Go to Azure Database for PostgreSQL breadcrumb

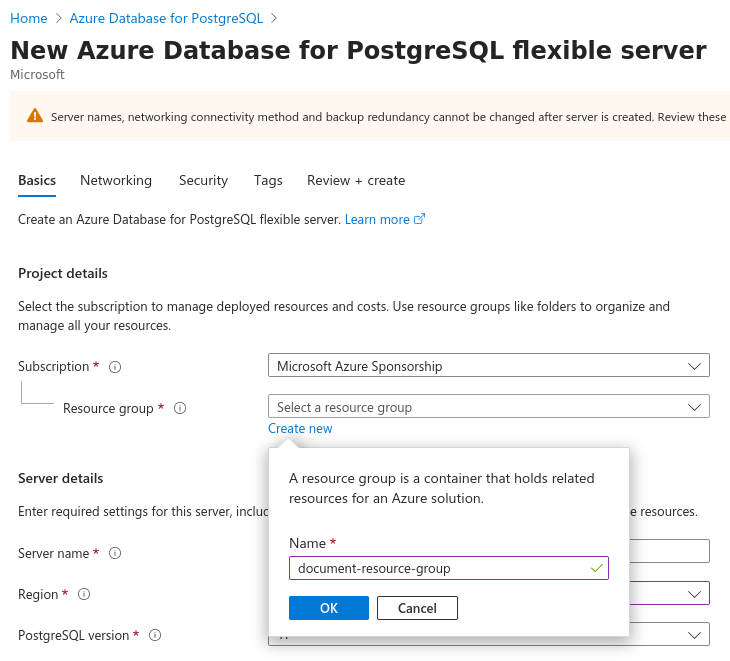166,18
